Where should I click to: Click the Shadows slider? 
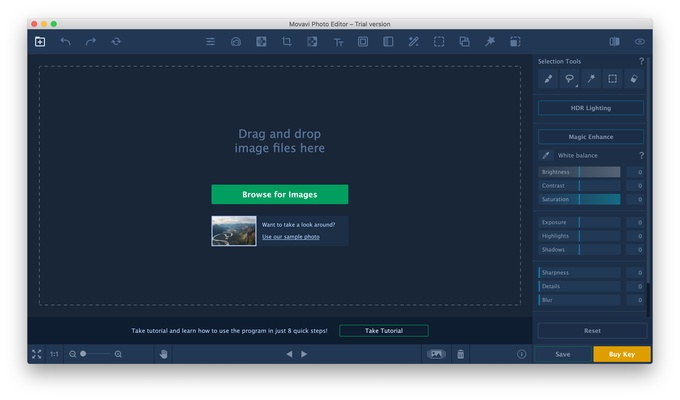(x=579, y=250)
